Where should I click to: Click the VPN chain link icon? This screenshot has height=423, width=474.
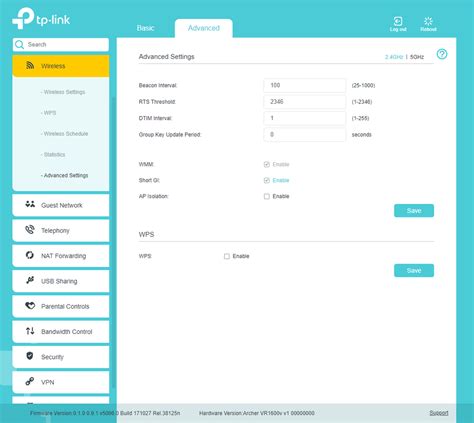click(30, 381)
